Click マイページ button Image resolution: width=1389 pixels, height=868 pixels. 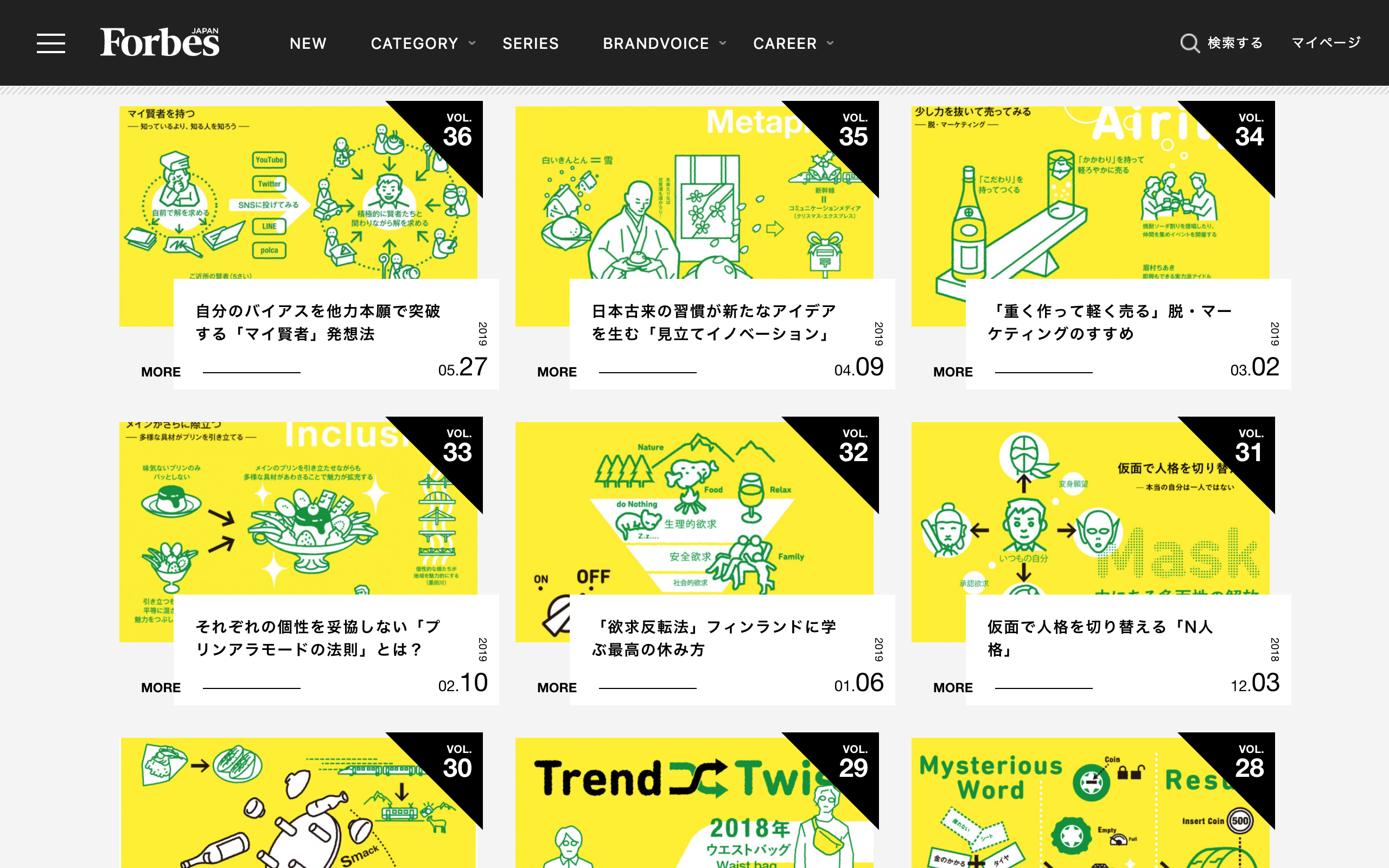[1325, 42]
